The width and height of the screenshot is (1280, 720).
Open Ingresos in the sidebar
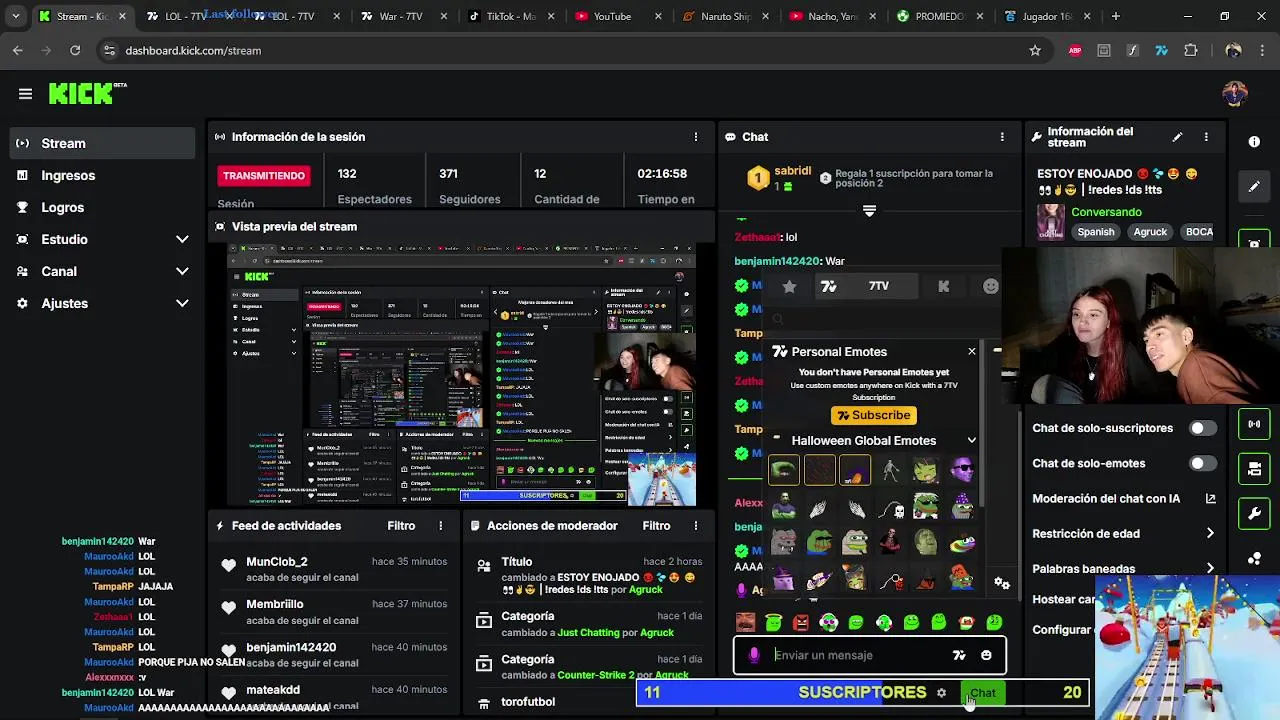(102, 176)
